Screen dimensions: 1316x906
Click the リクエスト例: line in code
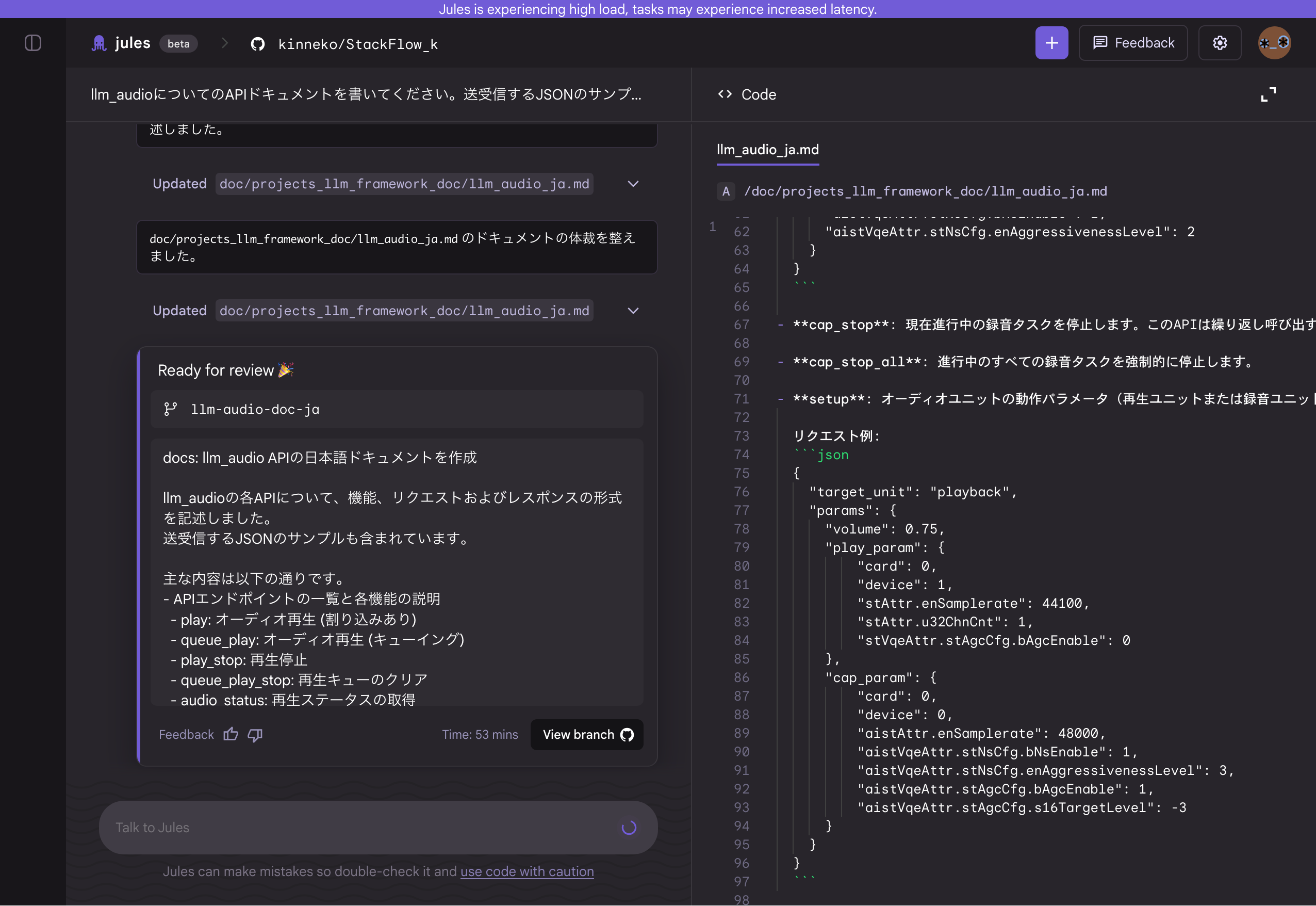point(836,436)
